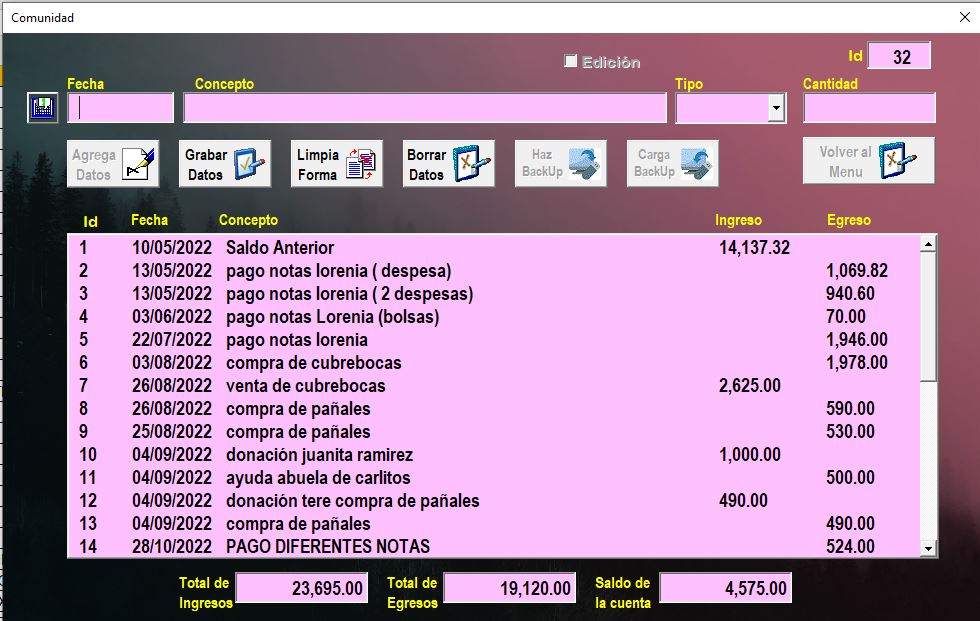
Task: Delete the record using Borrar Datos
Action: click(x=448, y=163)
